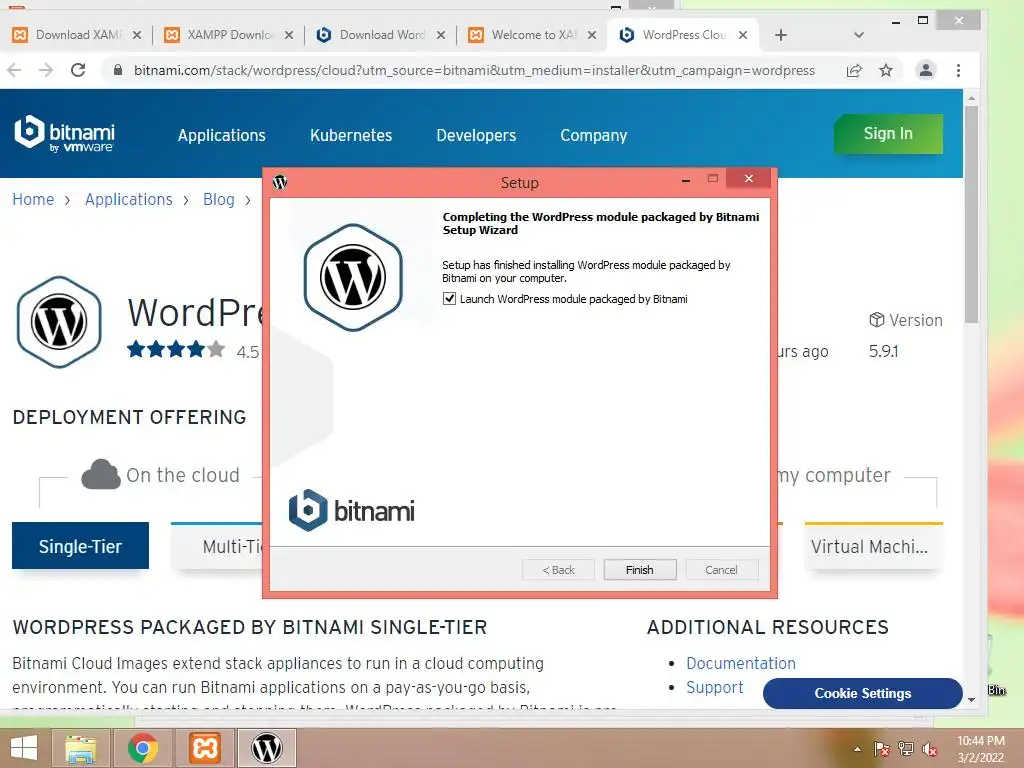This screenshot has width=1024, height=768.
Task: Bookmark this page with the star icon
Action: [x=886, y=70]
